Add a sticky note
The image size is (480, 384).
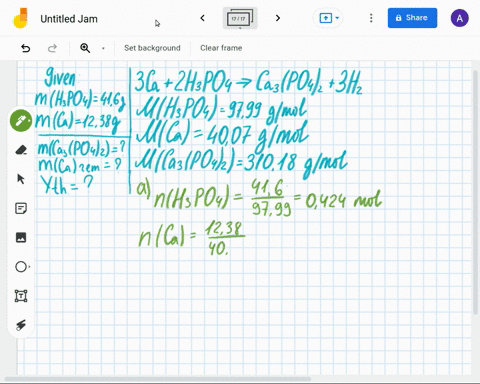pos(21,208)
